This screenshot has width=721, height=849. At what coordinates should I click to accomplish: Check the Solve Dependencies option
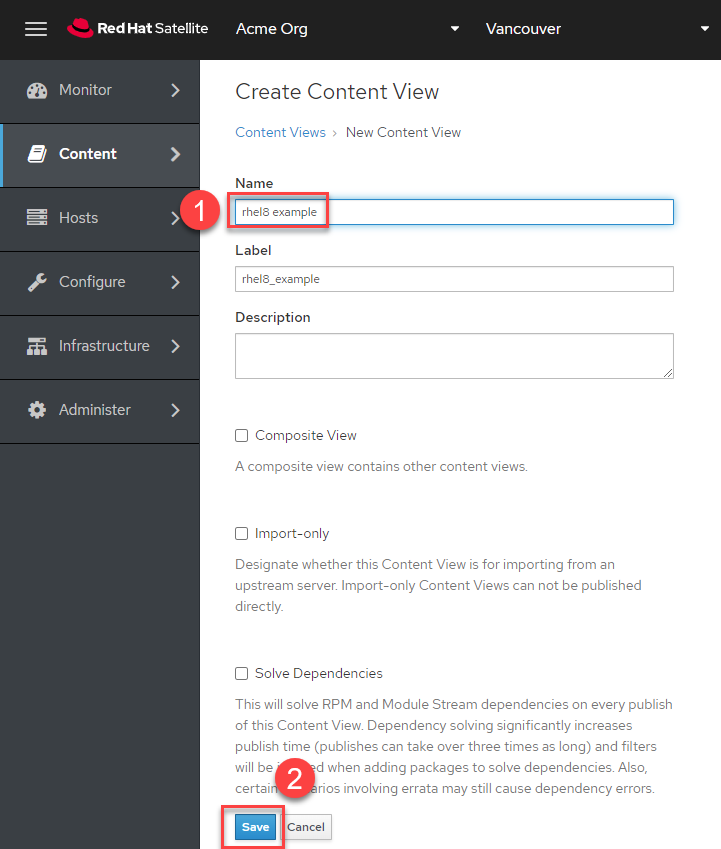(x=241, y=674)
